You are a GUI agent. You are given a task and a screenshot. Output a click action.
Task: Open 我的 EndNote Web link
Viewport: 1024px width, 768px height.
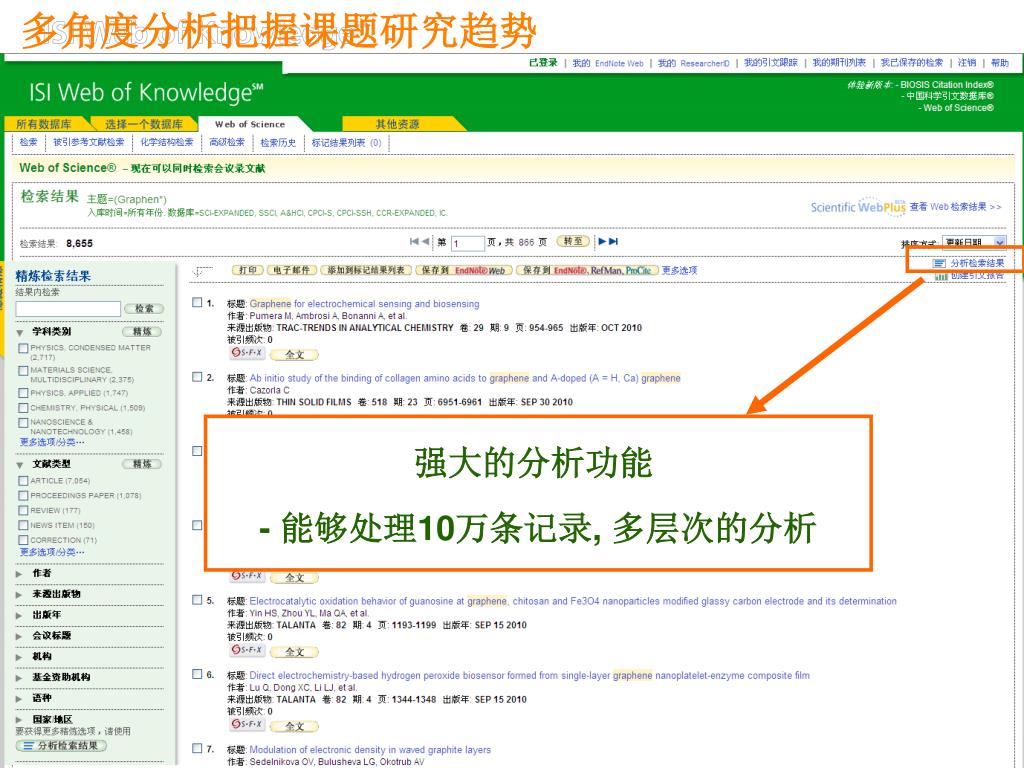608,63
